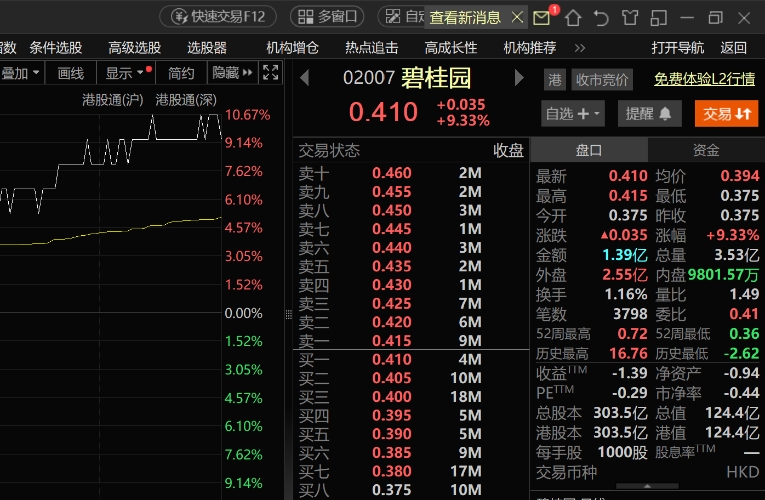
Task: Click the orange 交易 trade button
Action: (726, 114)
